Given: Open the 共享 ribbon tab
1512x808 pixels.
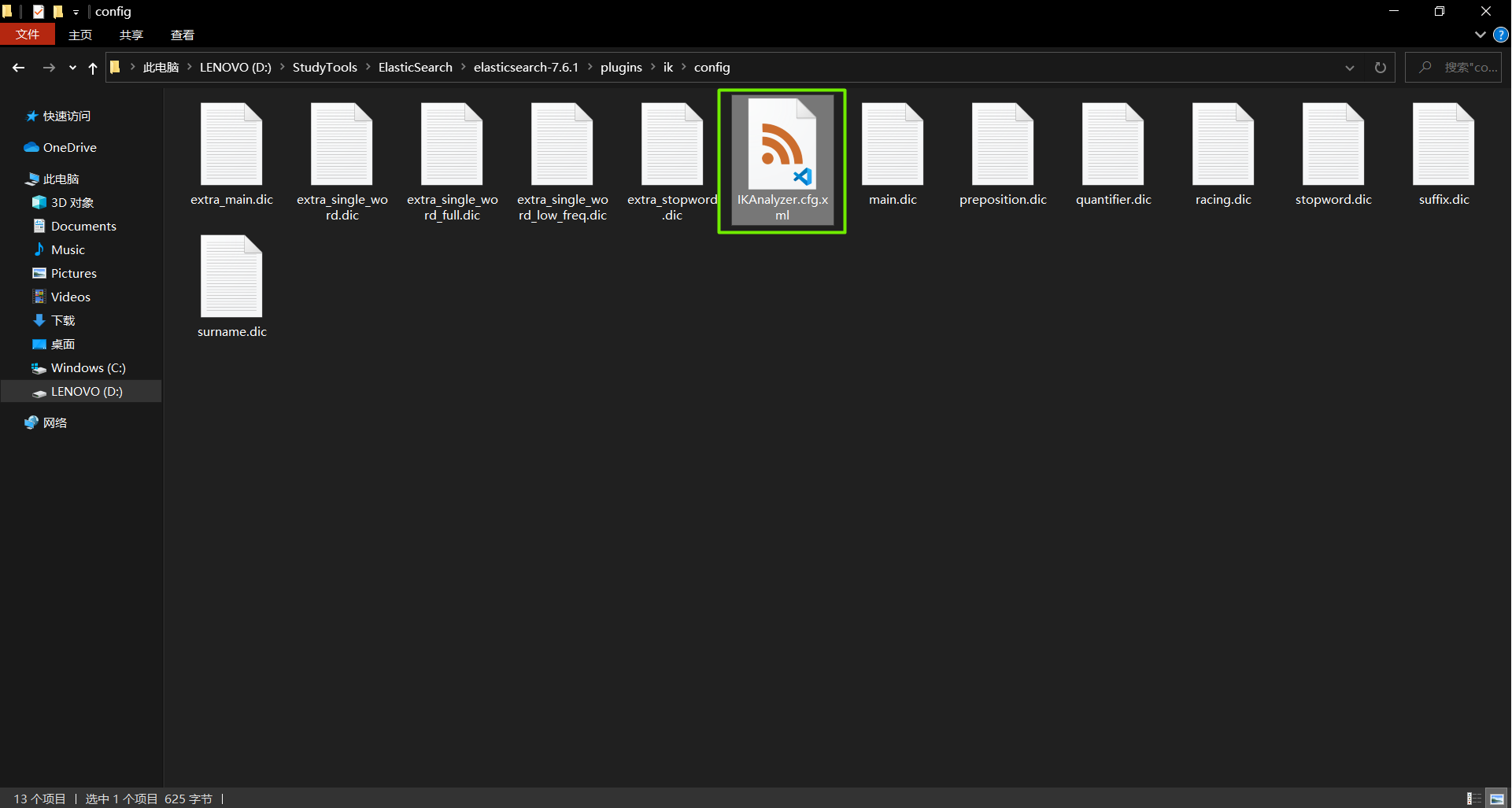Looking at the screenshot, I should (x=131, y=35).
